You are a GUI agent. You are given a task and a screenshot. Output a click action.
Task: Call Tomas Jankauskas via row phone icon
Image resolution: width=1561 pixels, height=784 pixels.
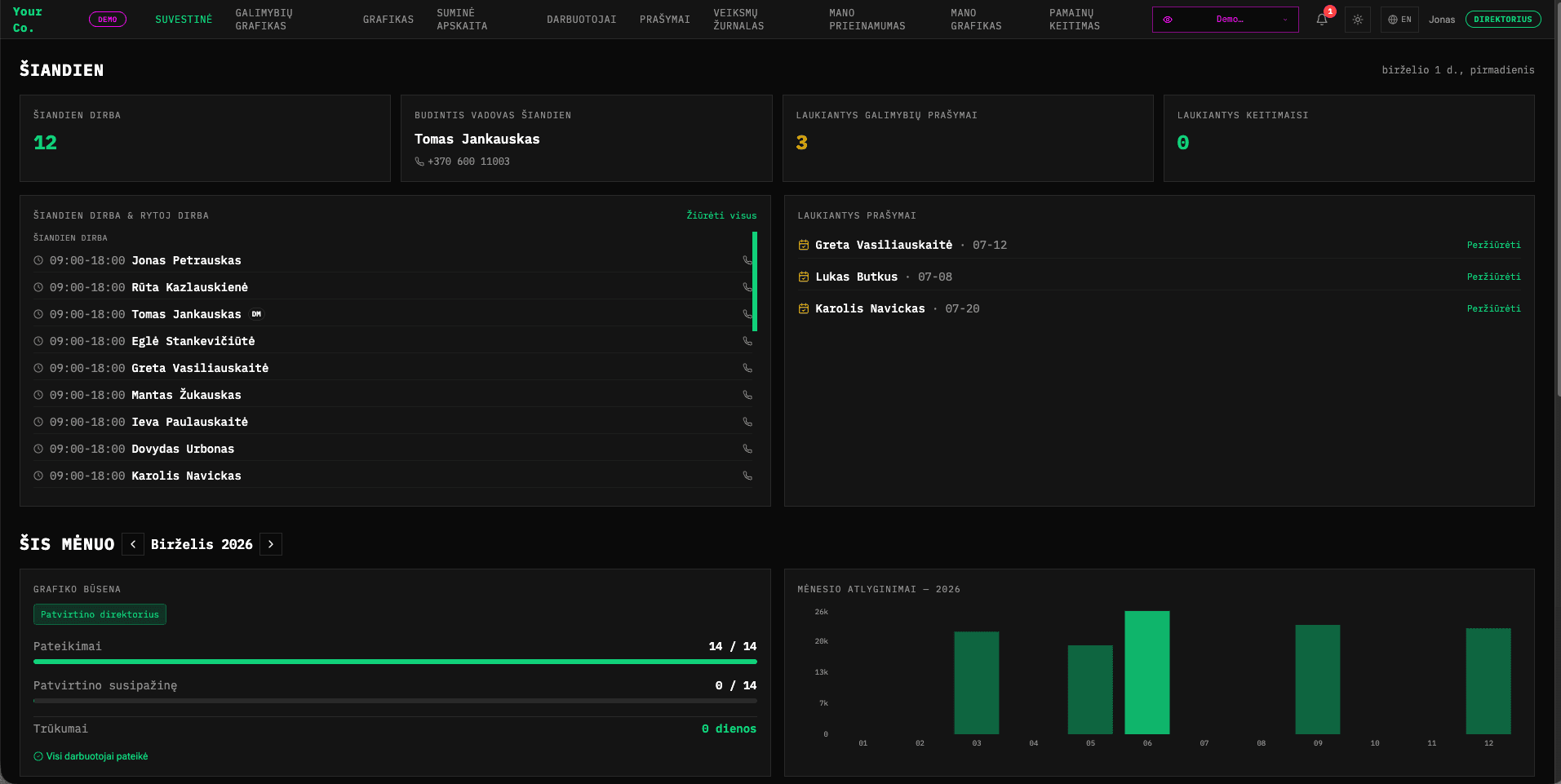coord(747,314)
